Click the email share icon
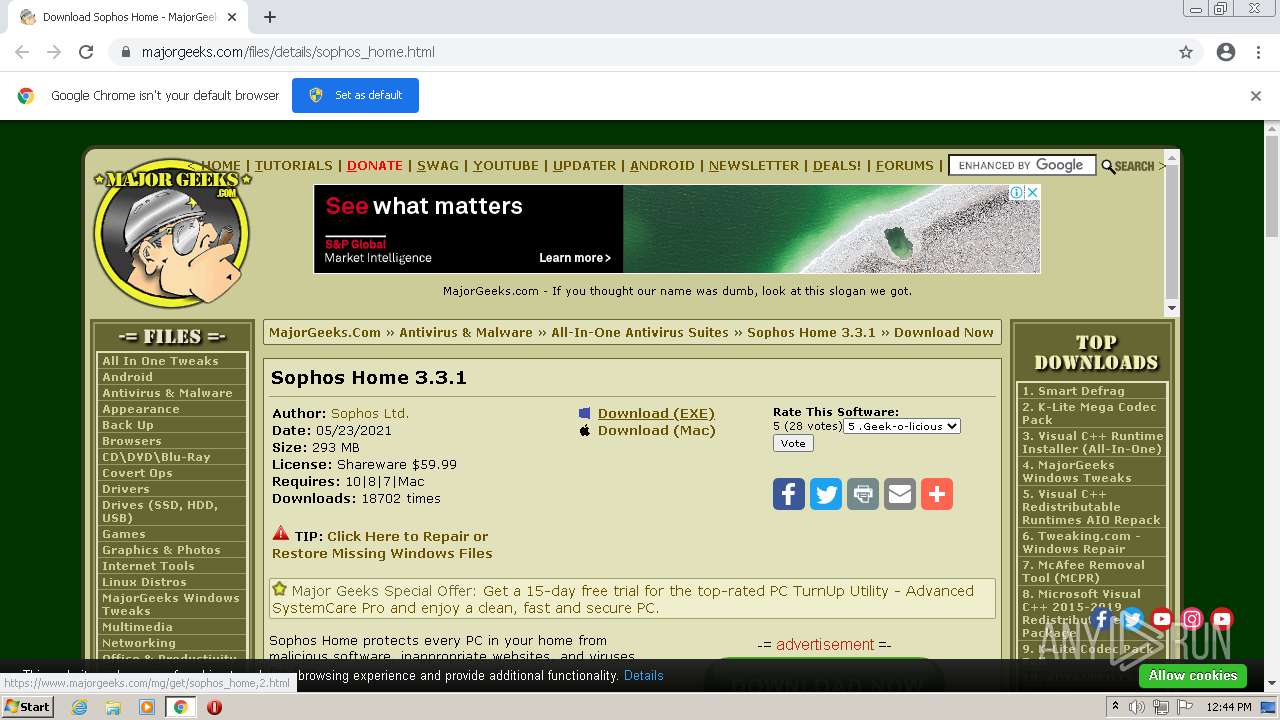Viewport: 1280px width, 720px height. click(900, 494)
